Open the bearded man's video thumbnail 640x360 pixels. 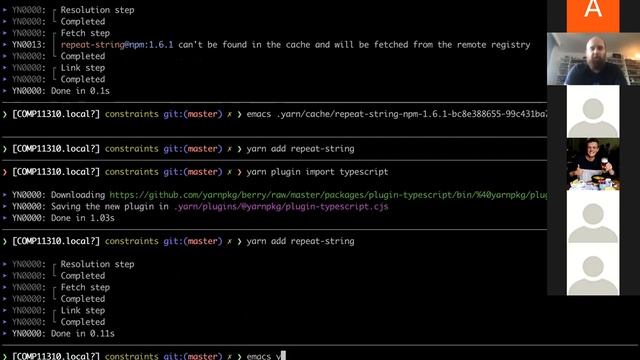point(593,59)
